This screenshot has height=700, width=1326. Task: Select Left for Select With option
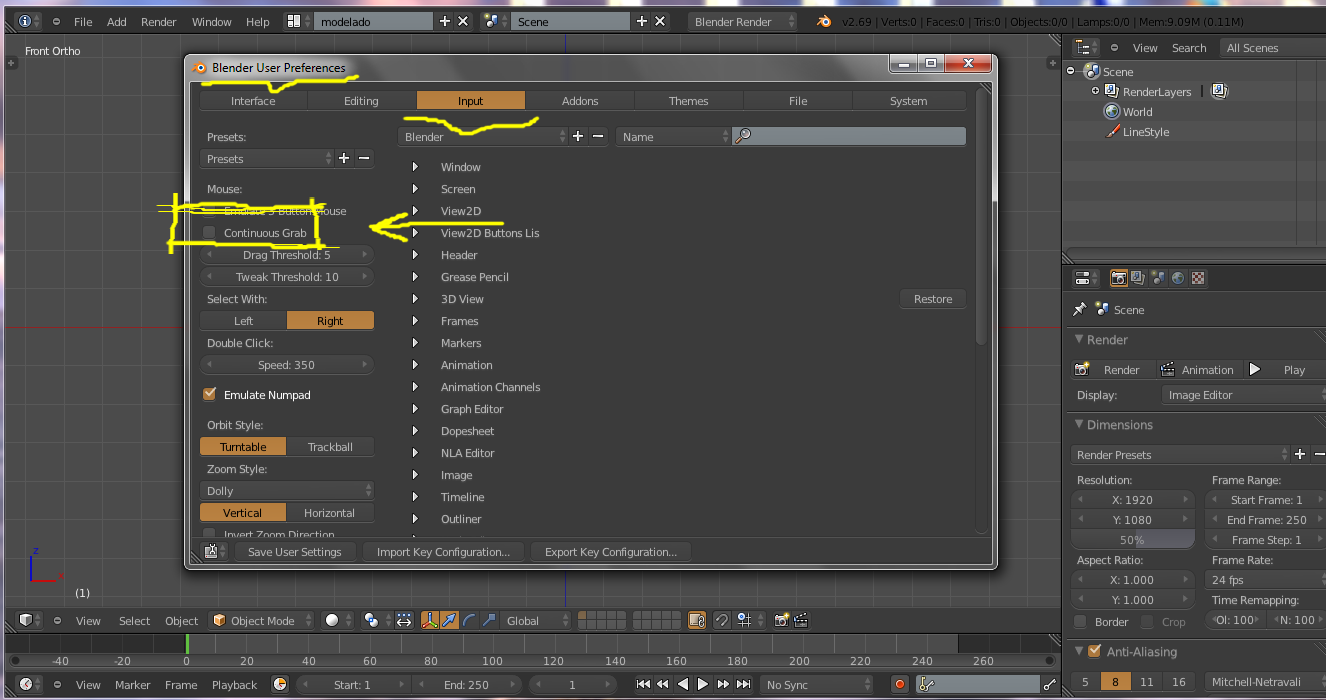[x=243, y=321]
